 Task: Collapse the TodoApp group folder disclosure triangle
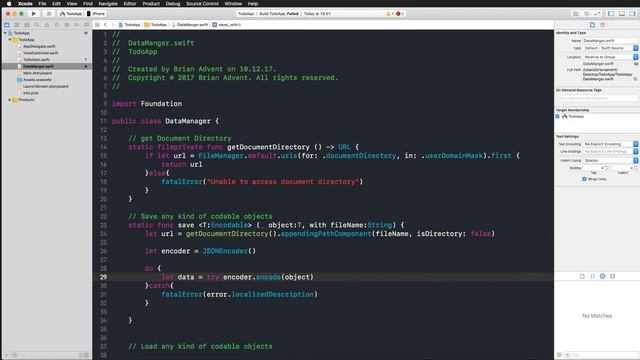click(10, 40)
